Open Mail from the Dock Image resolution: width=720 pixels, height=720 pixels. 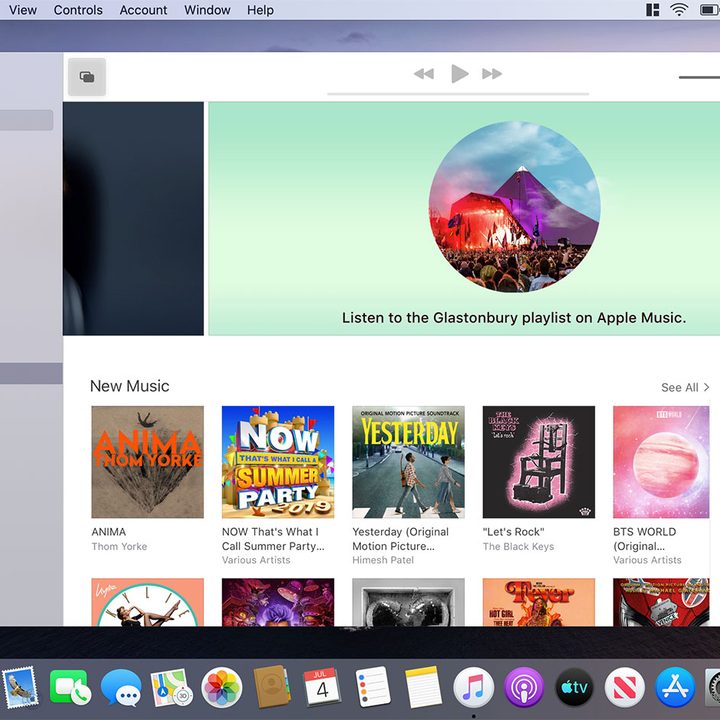point(19,687)
